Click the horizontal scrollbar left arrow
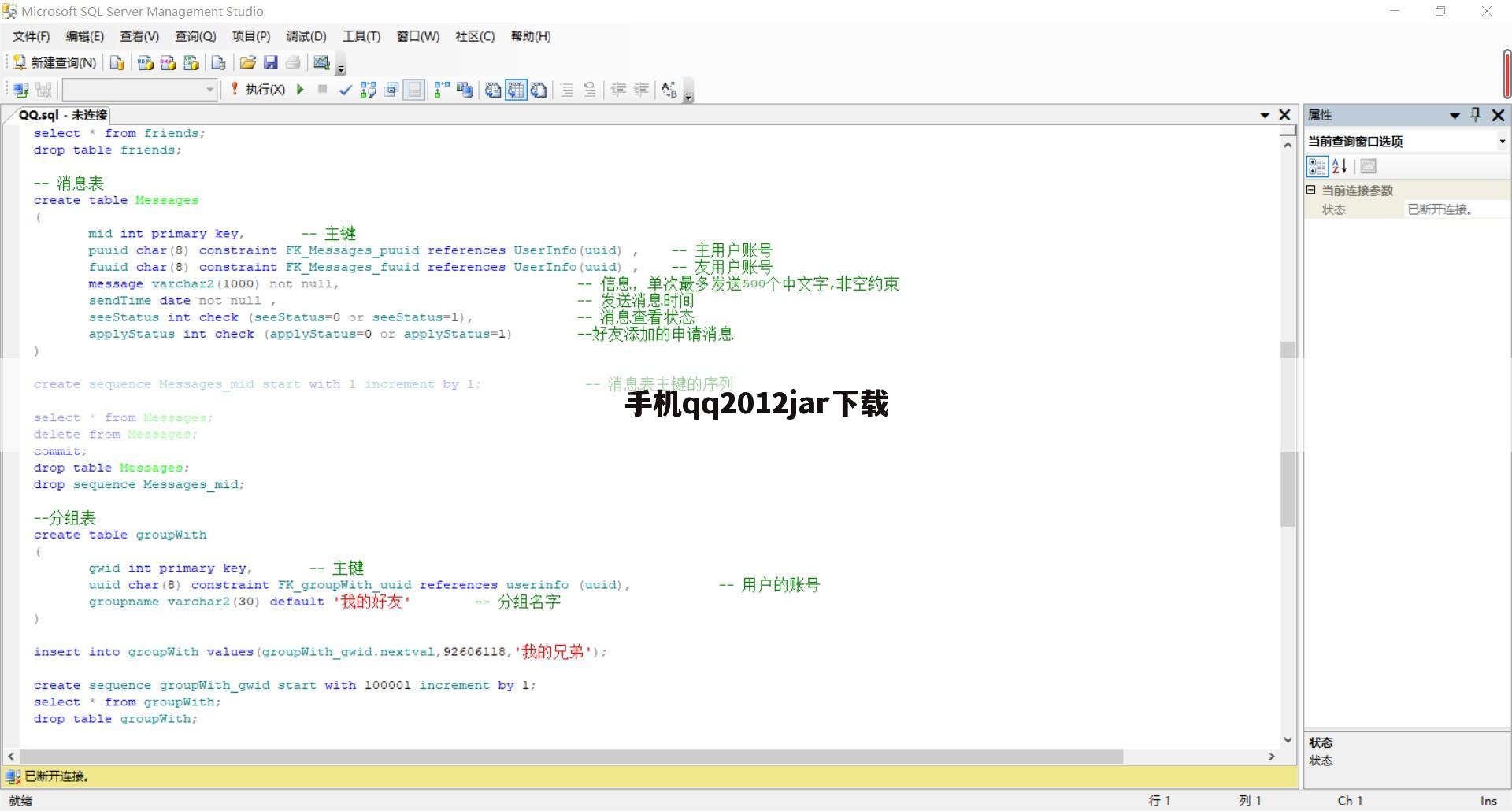The width and height of the screenshot is (1512, 811). 11,756
